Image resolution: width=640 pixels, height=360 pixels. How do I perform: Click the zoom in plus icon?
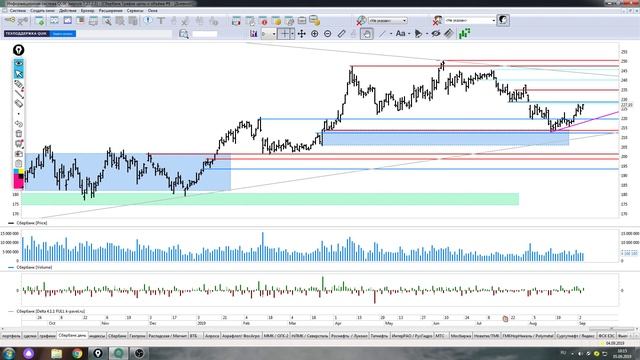tap(315, 34)
